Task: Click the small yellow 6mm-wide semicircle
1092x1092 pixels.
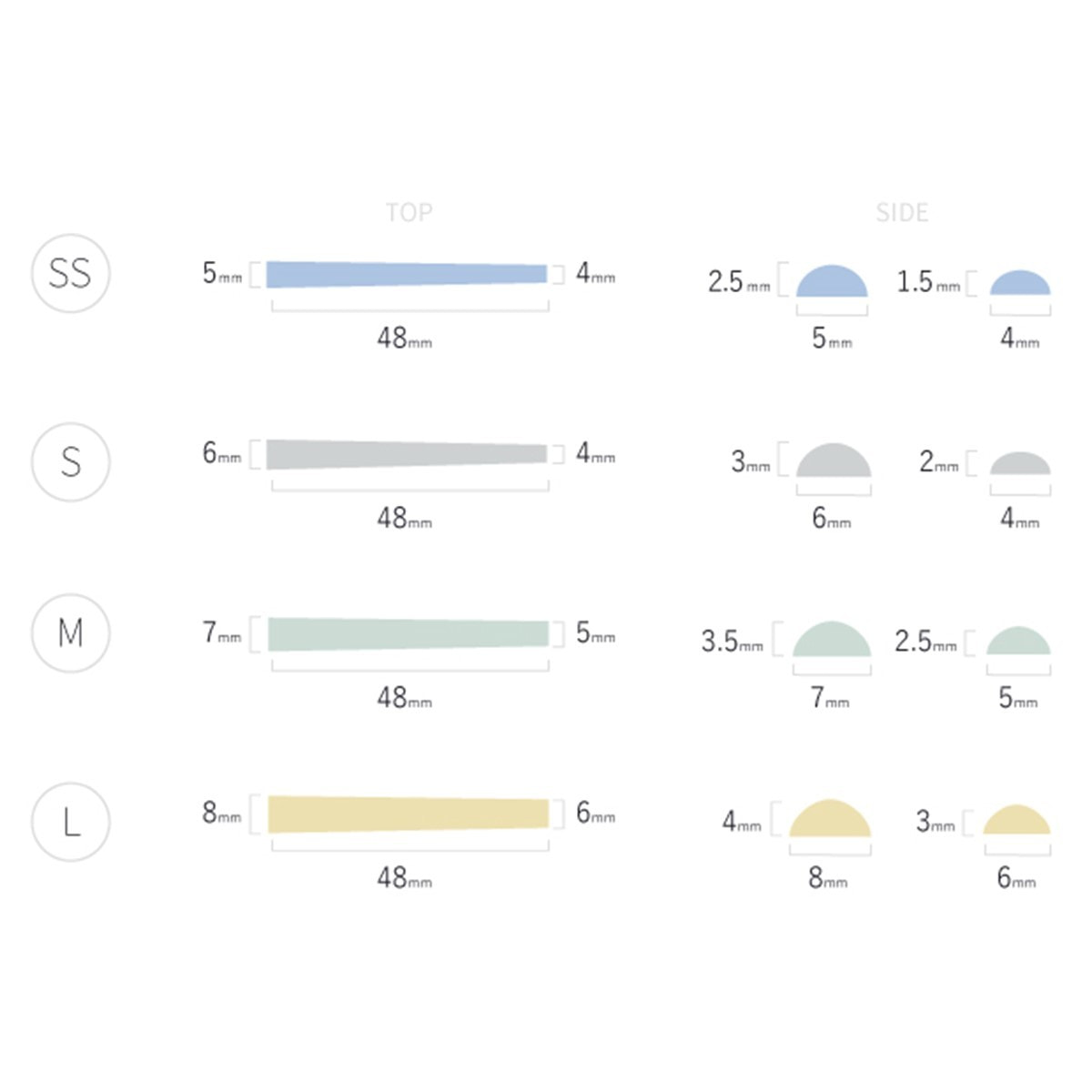Action: click(1016, 822)
